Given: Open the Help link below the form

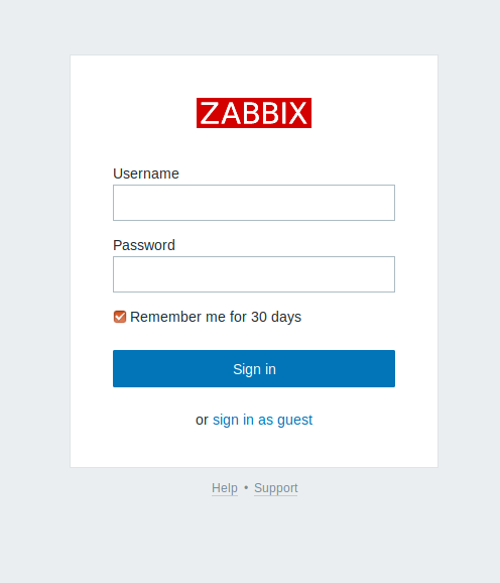Looking at the screenshot, I should [225, 488].
